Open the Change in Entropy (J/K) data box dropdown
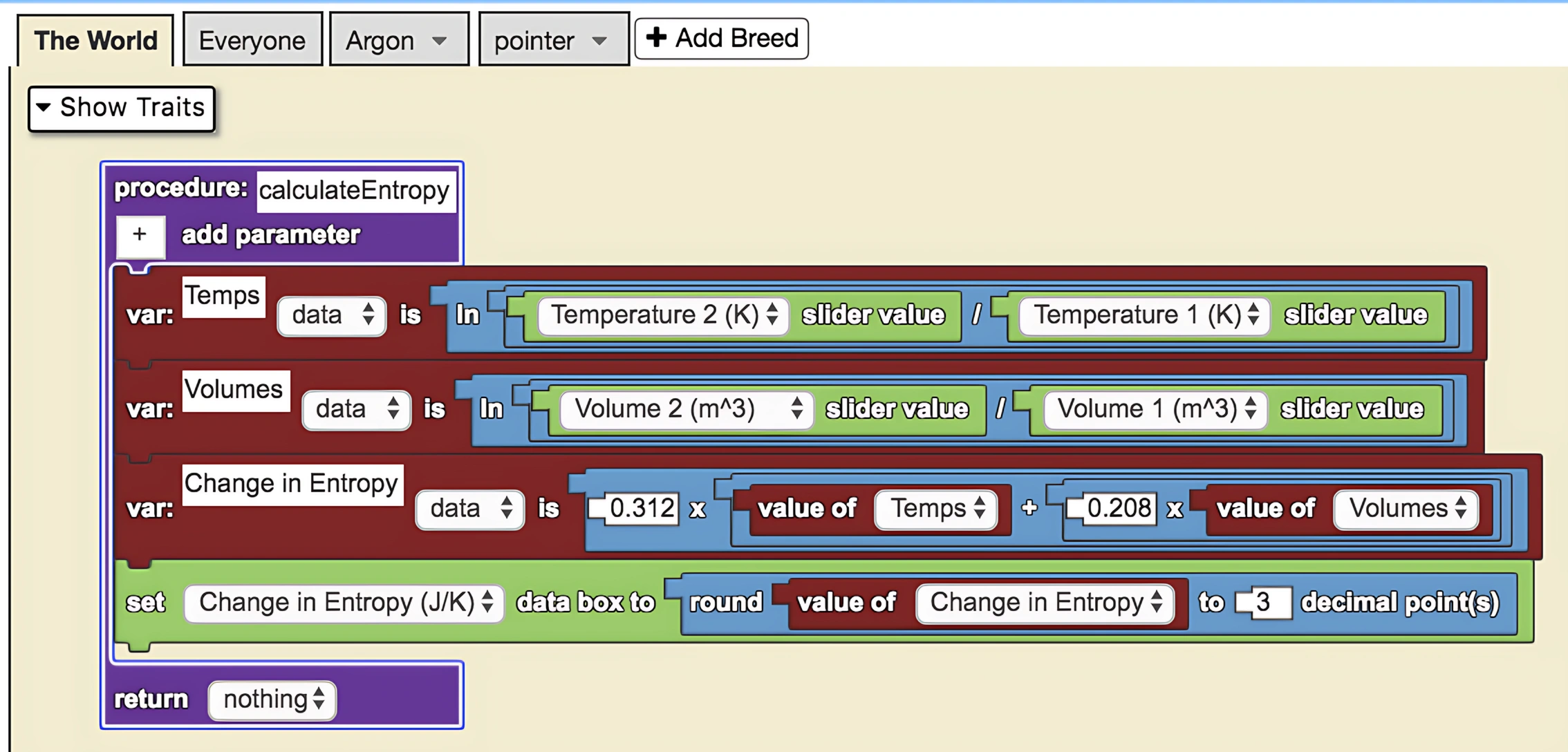1568x752 pixels. (488, 602)
